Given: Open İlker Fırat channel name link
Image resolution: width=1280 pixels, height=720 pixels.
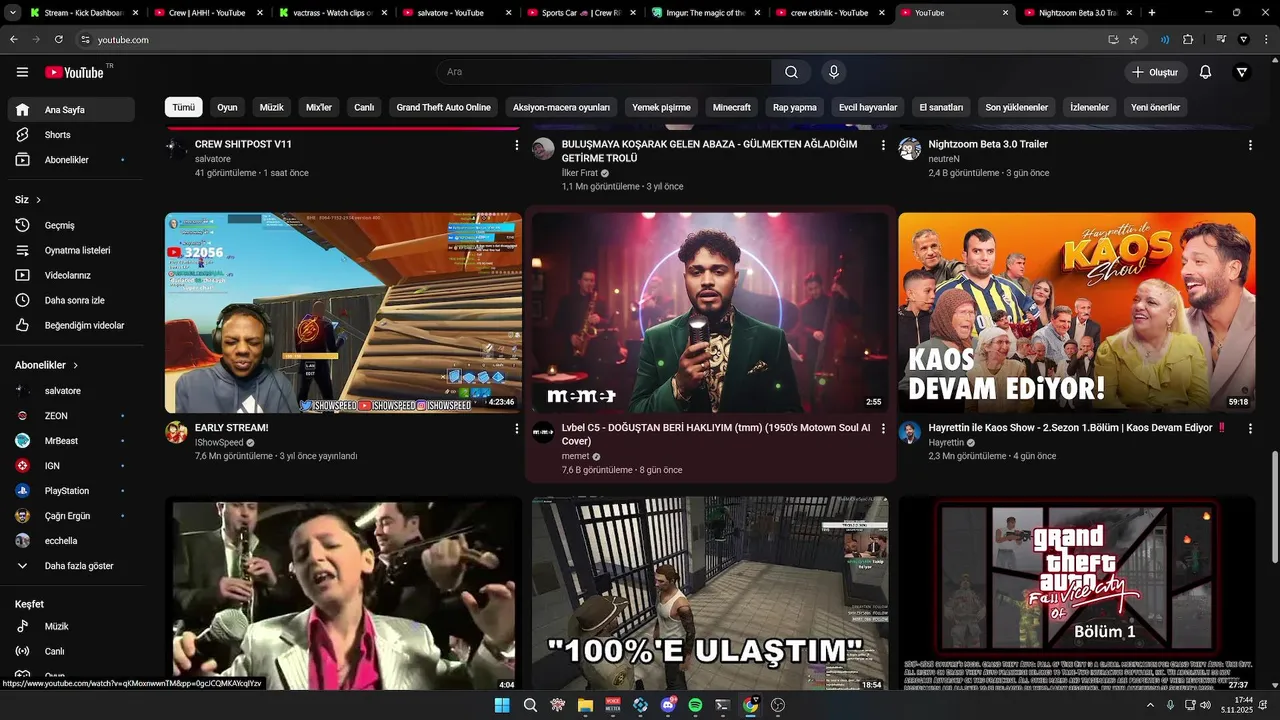Looking at the screenshot, I should [580, 173].
